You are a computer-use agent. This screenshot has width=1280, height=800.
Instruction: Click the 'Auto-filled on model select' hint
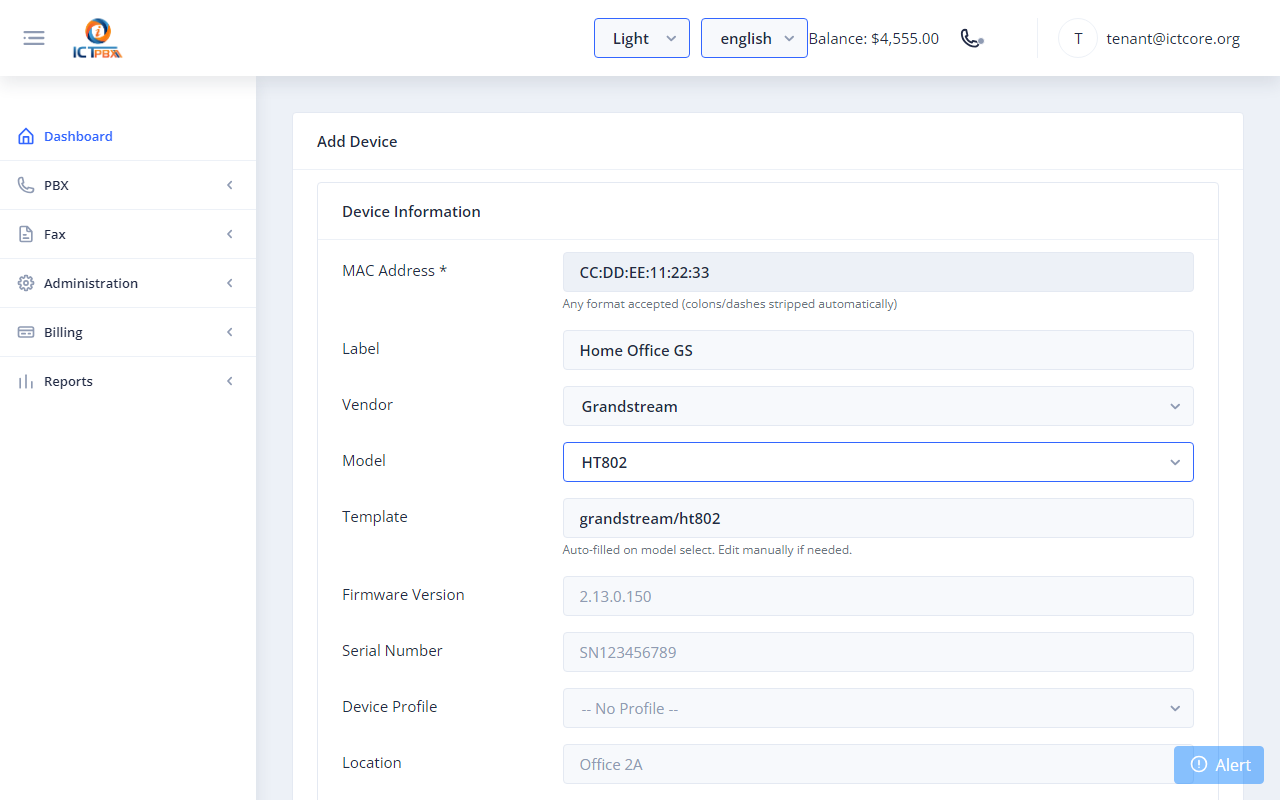pos(707,550)
